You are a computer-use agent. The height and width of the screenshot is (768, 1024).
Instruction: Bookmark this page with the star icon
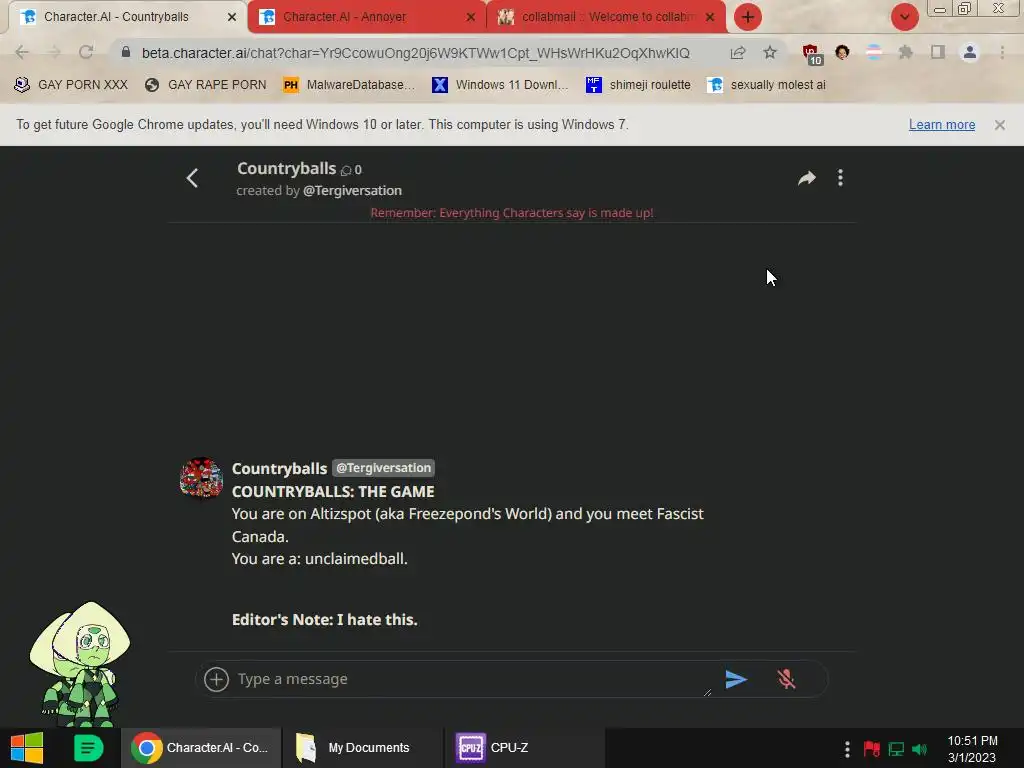tap(770, 52)
